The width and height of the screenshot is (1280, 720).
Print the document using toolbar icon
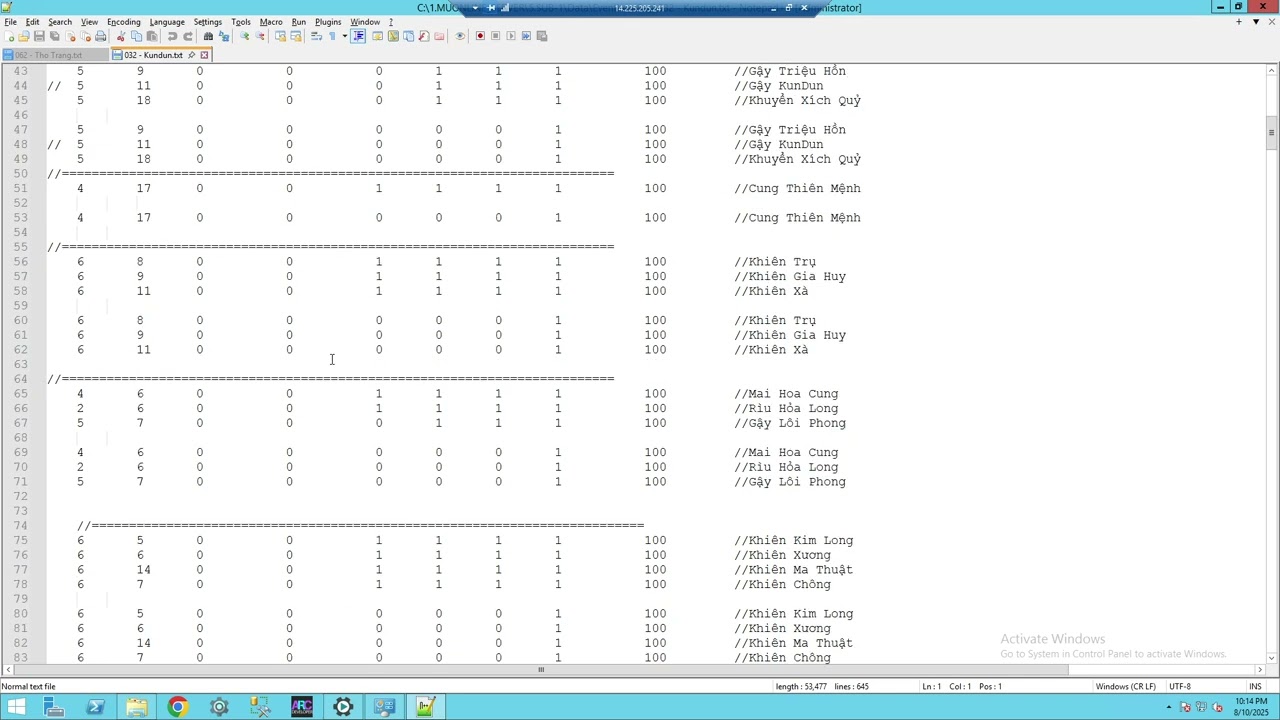point(101,36)
